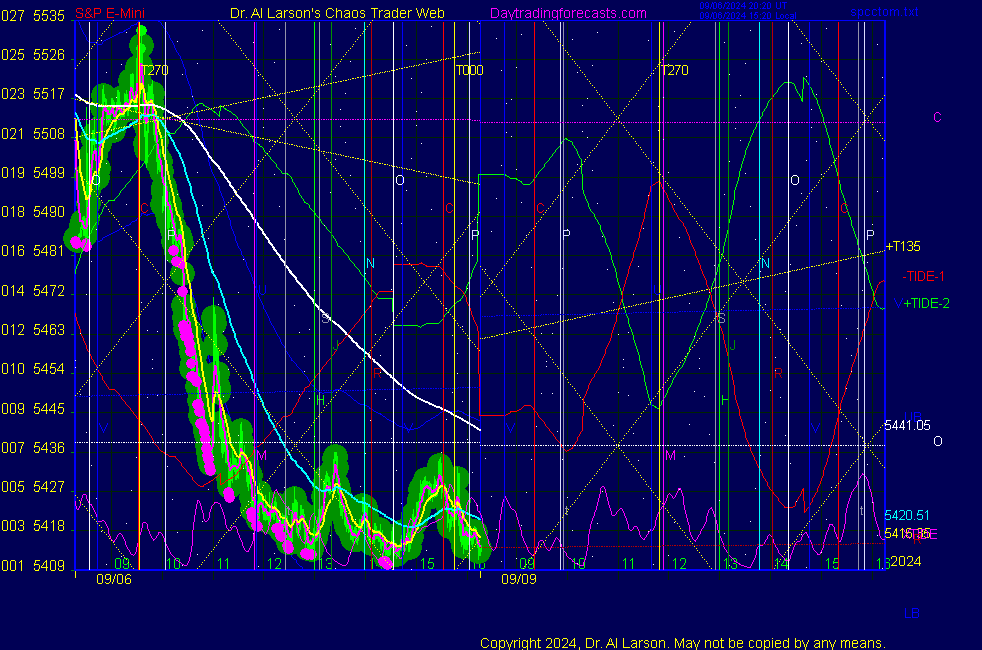This screenshot has height=650, width=982.
Task: Select the "012 5463" price axis label
Action: 33,329
